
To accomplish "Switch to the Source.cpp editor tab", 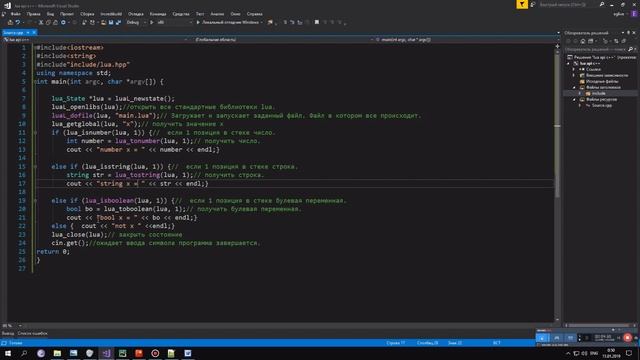I will point(13,33).
